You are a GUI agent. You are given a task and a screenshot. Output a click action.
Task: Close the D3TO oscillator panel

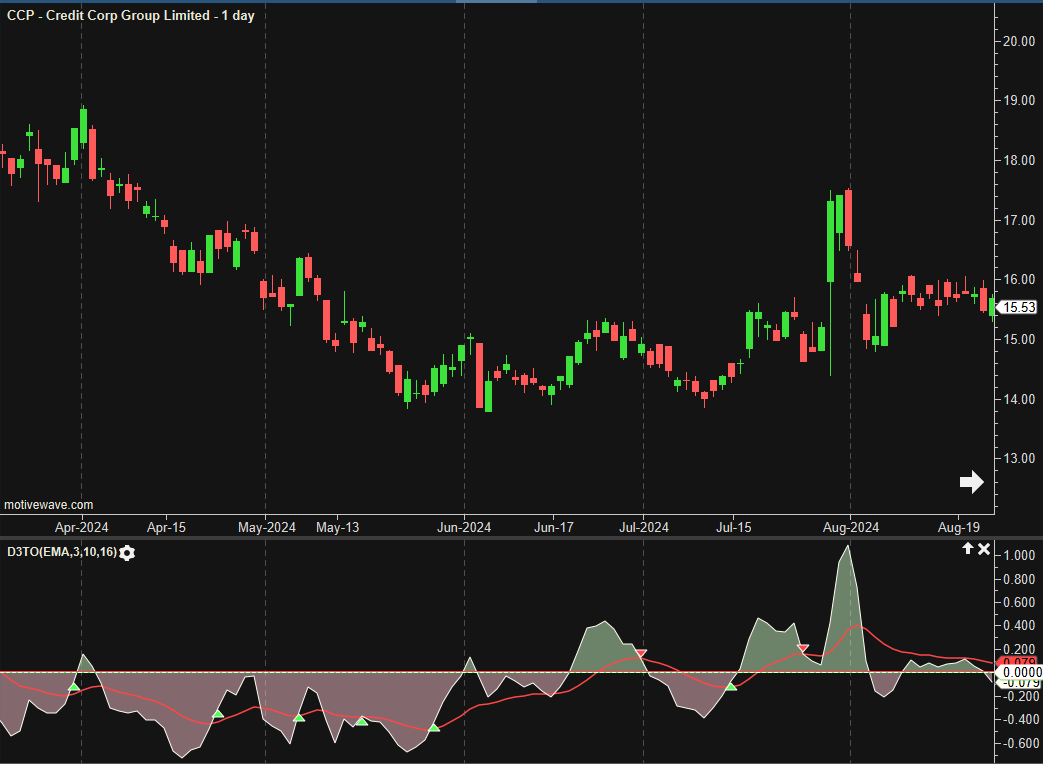coord(984,549)
